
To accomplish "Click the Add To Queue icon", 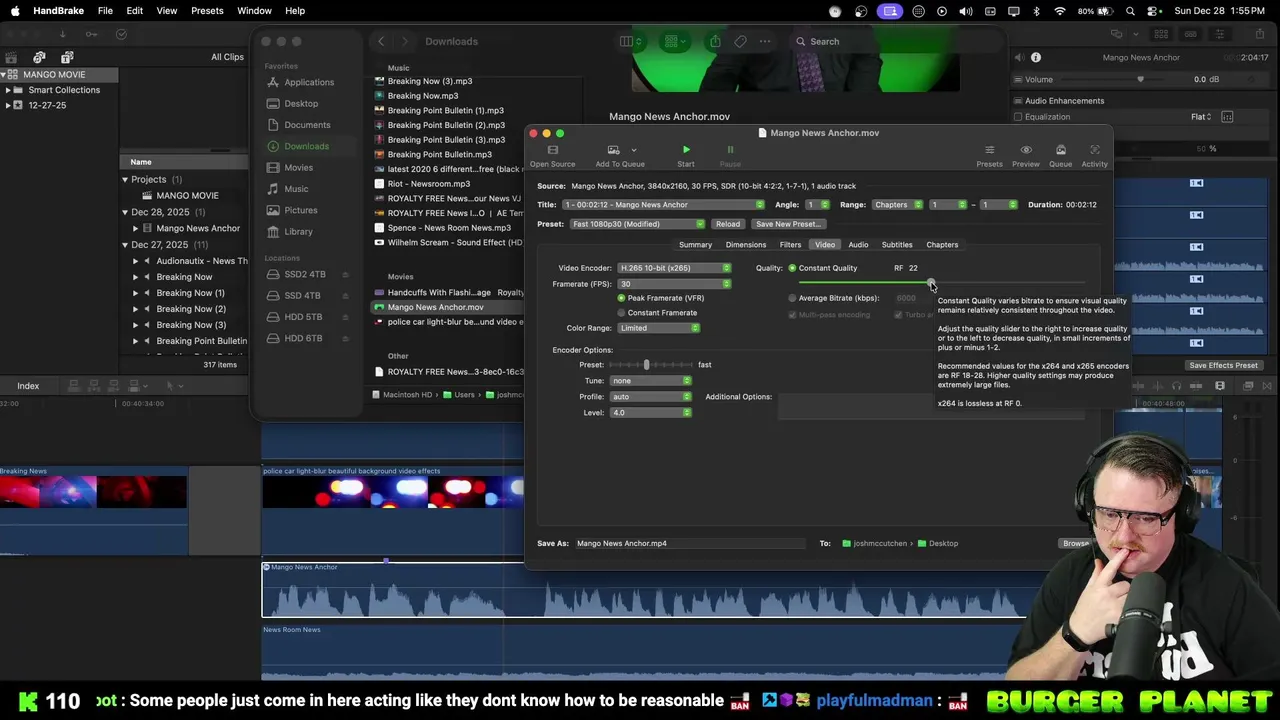I will coord(613,151).
